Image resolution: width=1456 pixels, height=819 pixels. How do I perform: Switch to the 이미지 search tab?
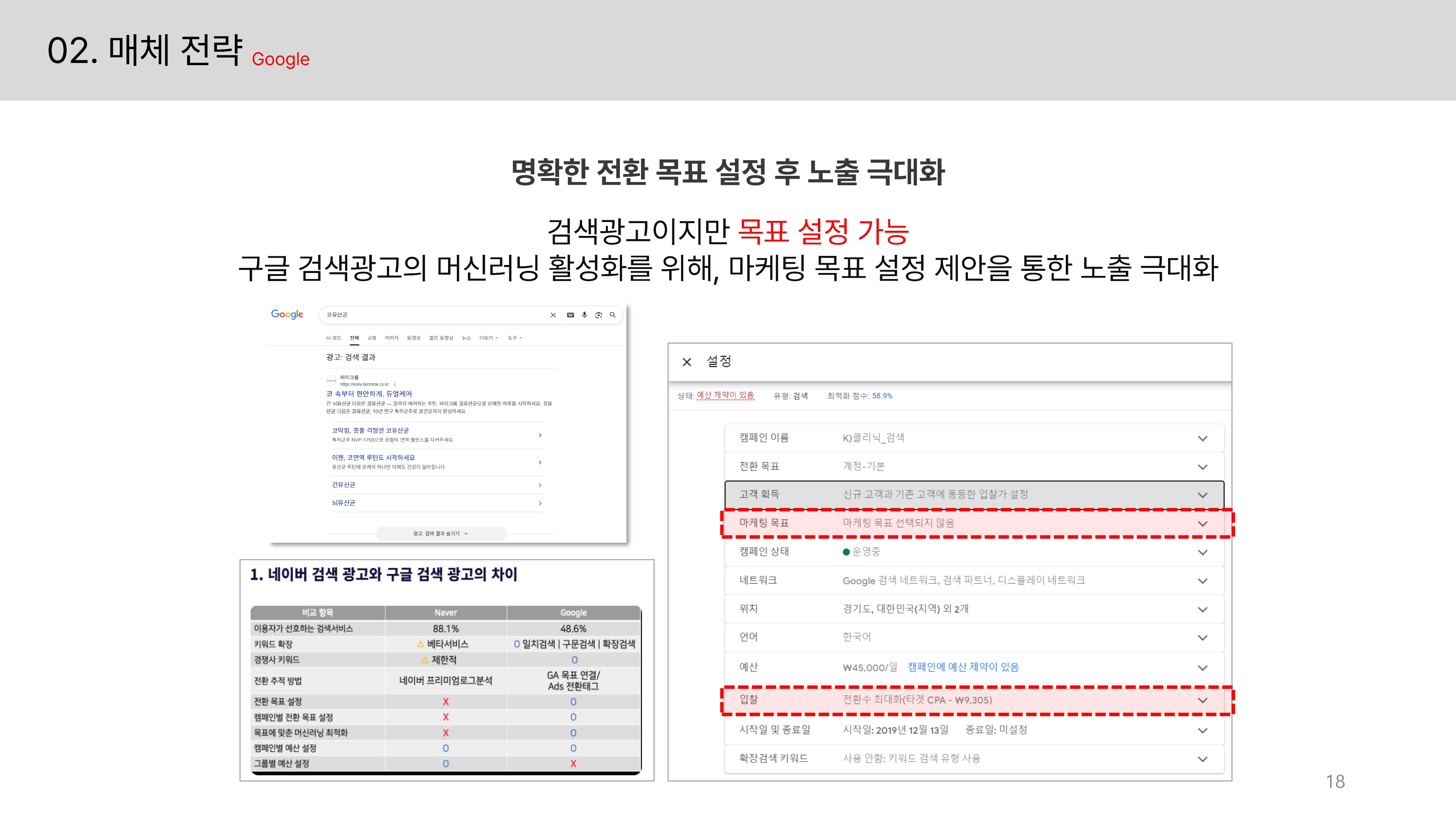pos(391,338)
